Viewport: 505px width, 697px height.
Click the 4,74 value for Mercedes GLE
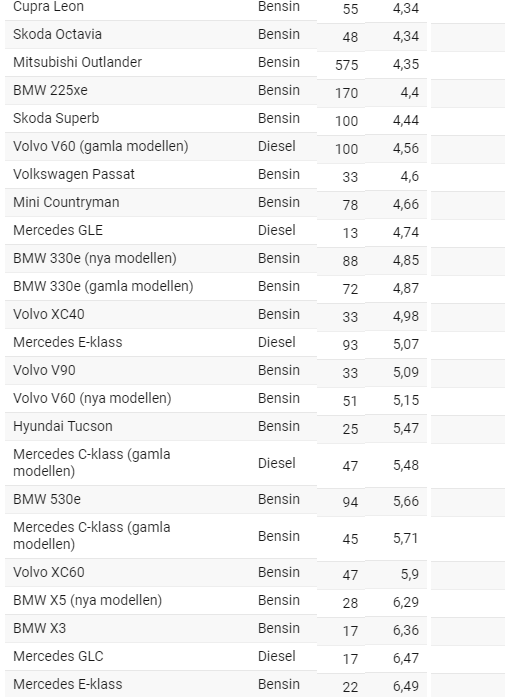click(405, 232)
